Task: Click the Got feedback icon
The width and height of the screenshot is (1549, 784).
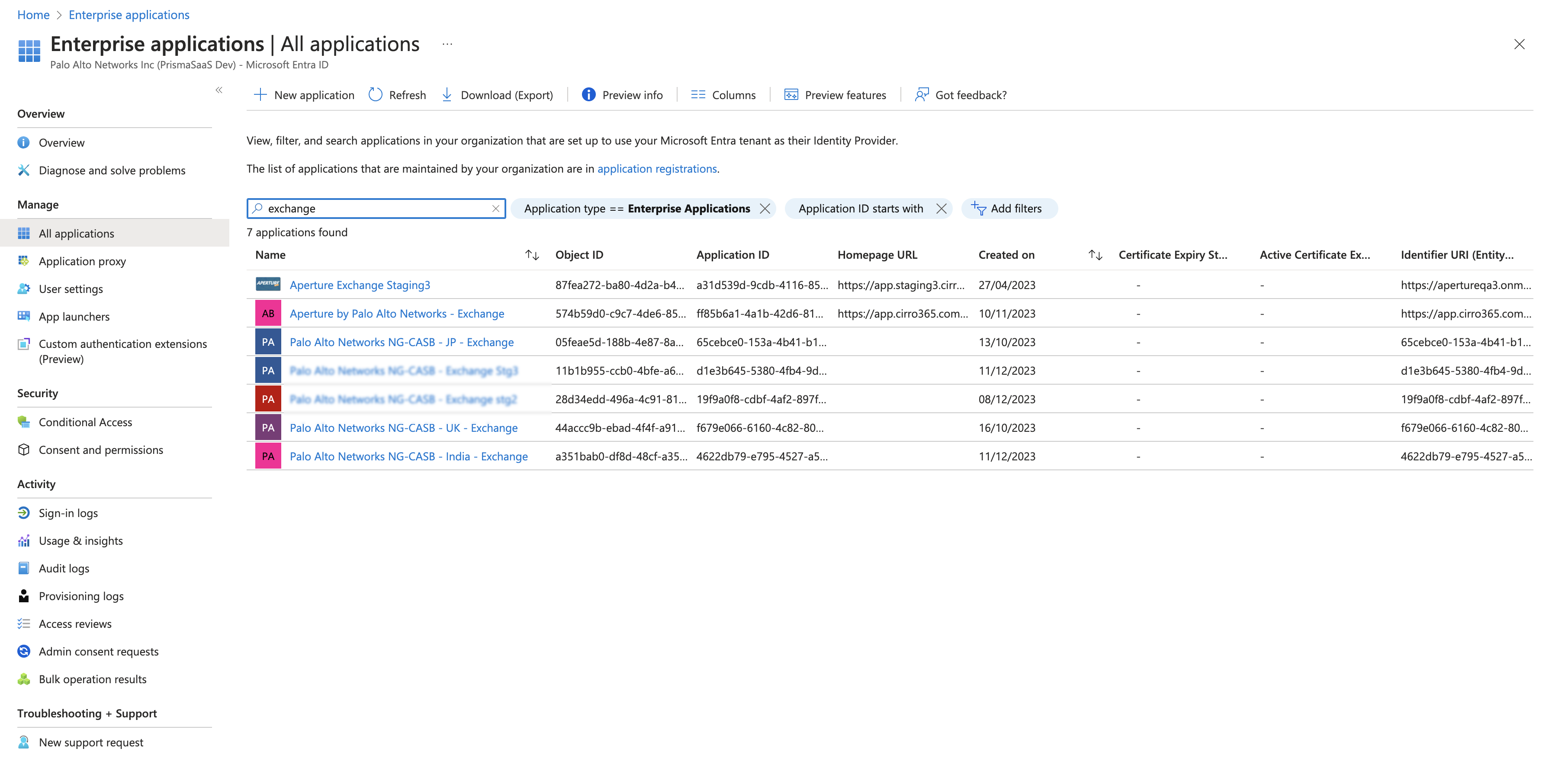Action: coord(921,95)
